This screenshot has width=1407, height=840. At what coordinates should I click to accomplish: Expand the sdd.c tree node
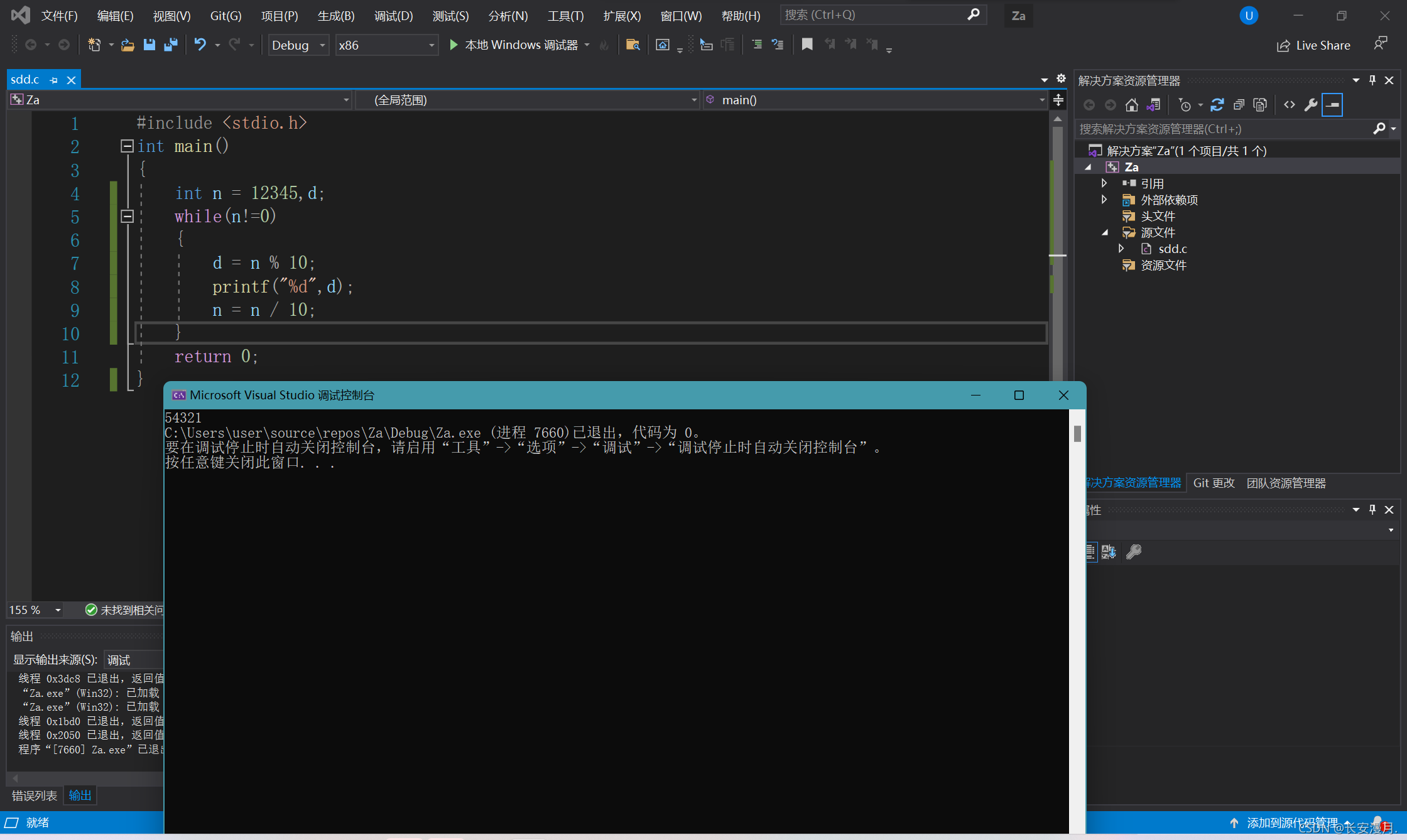click(x=1121, y=249)
